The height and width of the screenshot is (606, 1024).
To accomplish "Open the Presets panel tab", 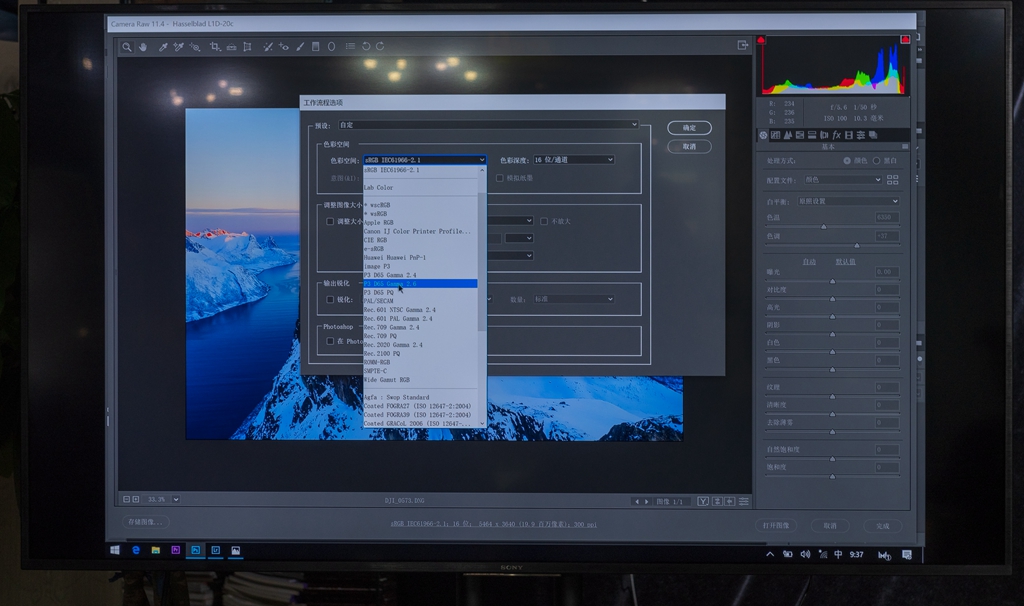I will tap(861, 135).
